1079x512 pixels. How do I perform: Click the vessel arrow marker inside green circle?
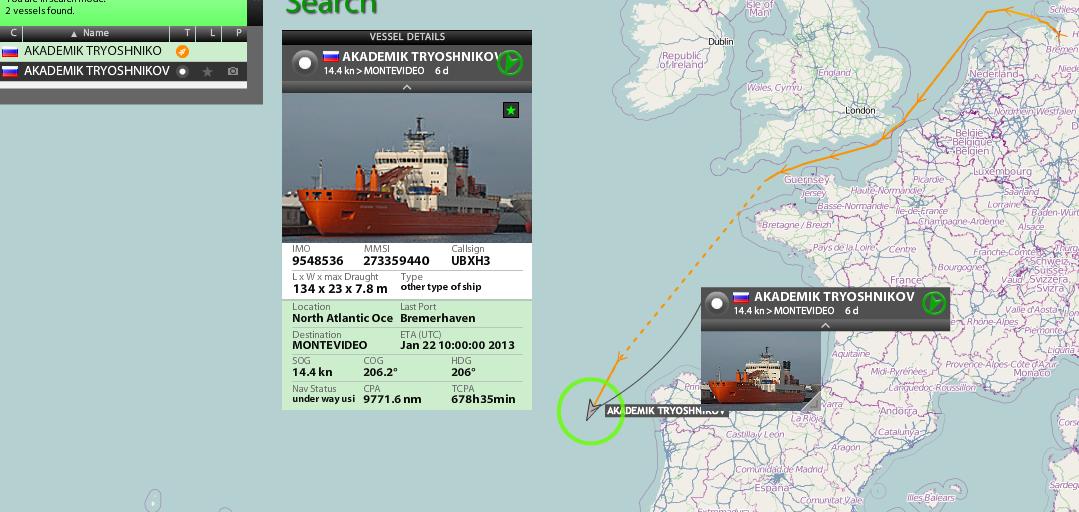(x=591, y=409)
